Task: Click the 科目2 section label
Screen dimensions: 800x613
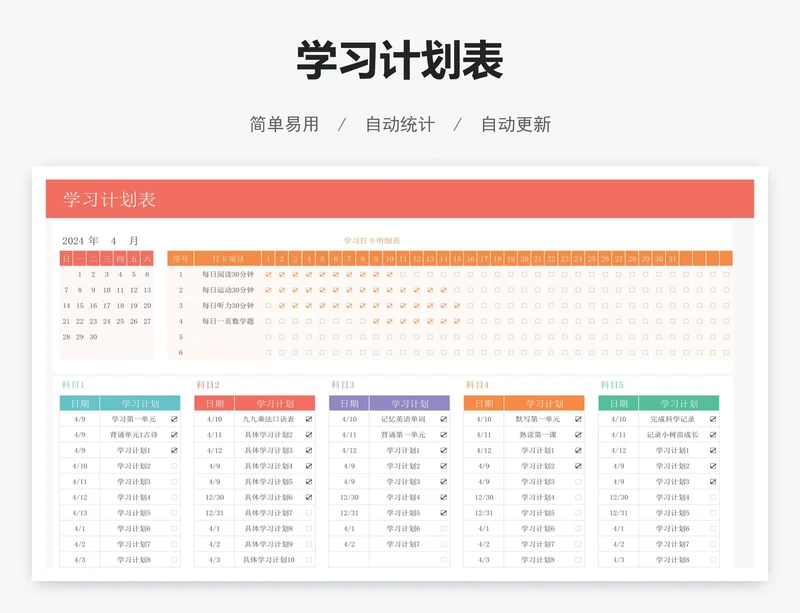Action: tap(208, 385)
